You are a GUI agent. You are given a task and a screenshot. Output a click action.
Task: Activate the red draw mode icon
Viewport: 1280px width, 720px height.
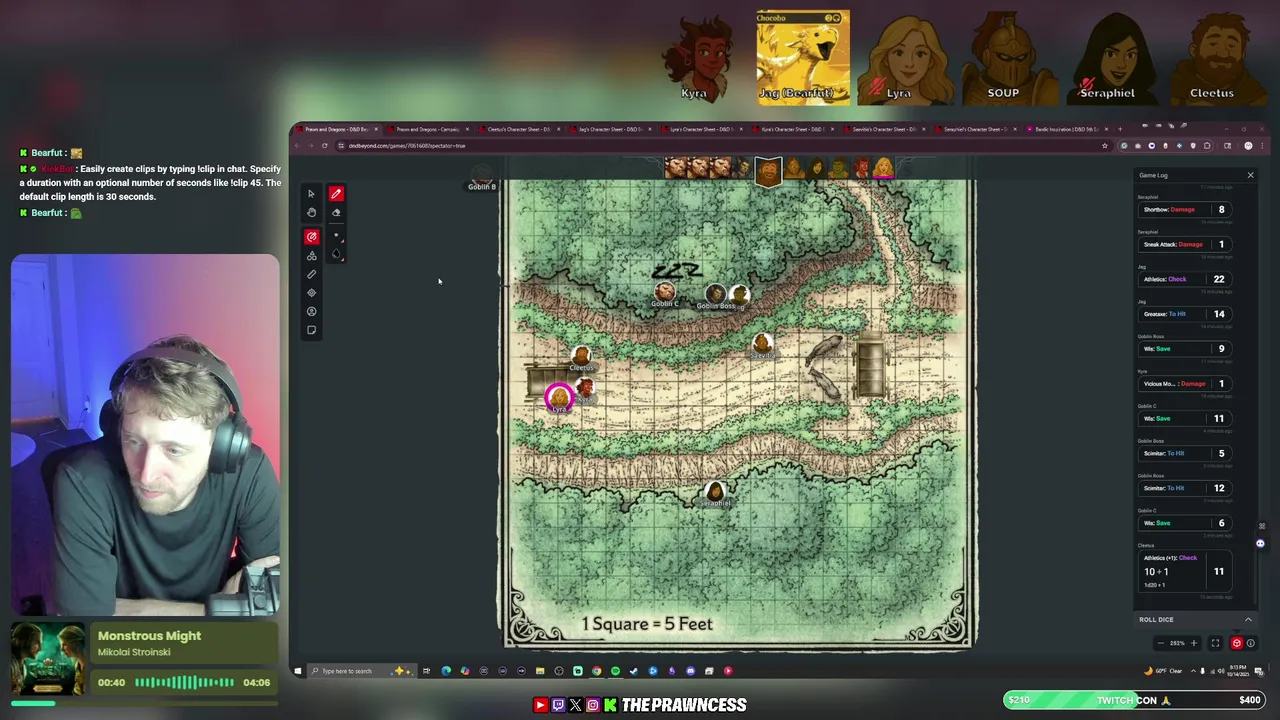coord(311,237)
